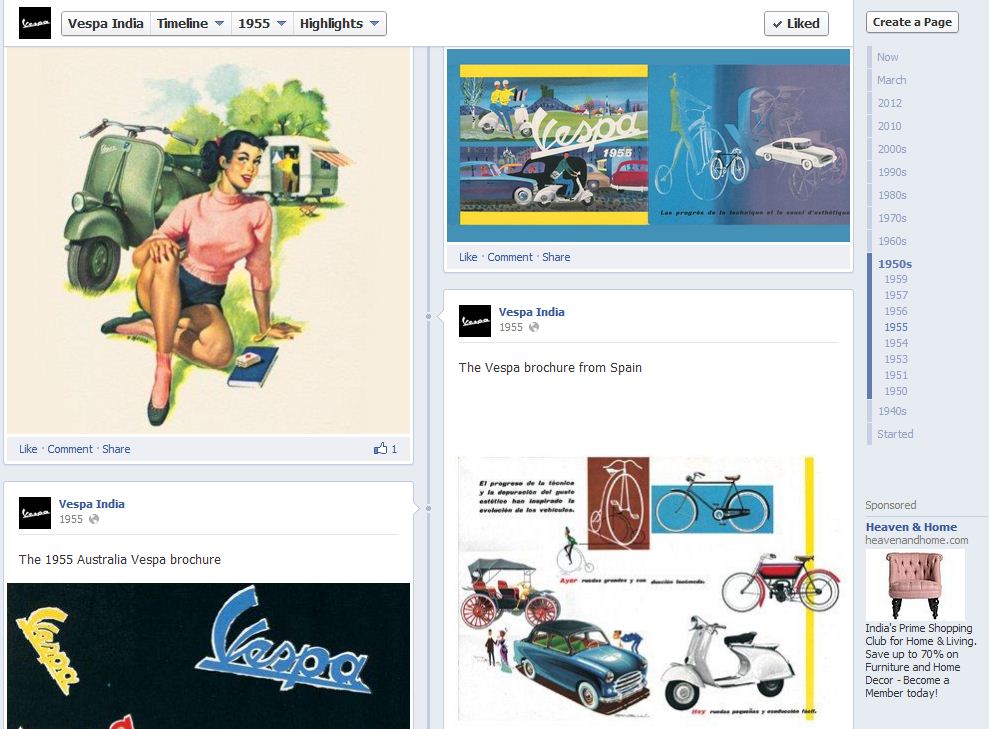Comment on the French 1955 brochure post
989x729 pixels.
point(510,257)
